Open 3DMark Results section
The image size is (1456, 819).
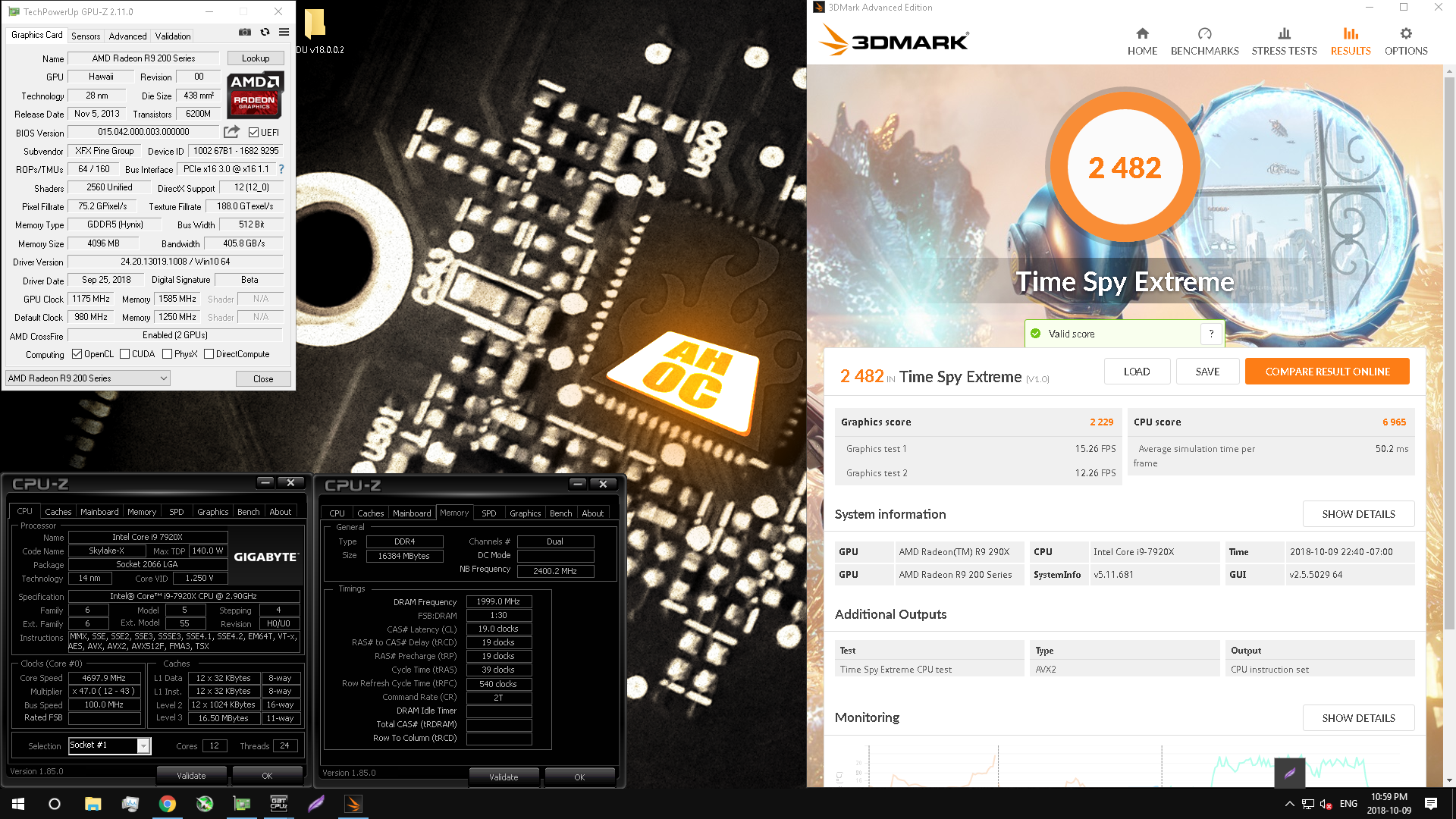click(x=1351, y=42)
